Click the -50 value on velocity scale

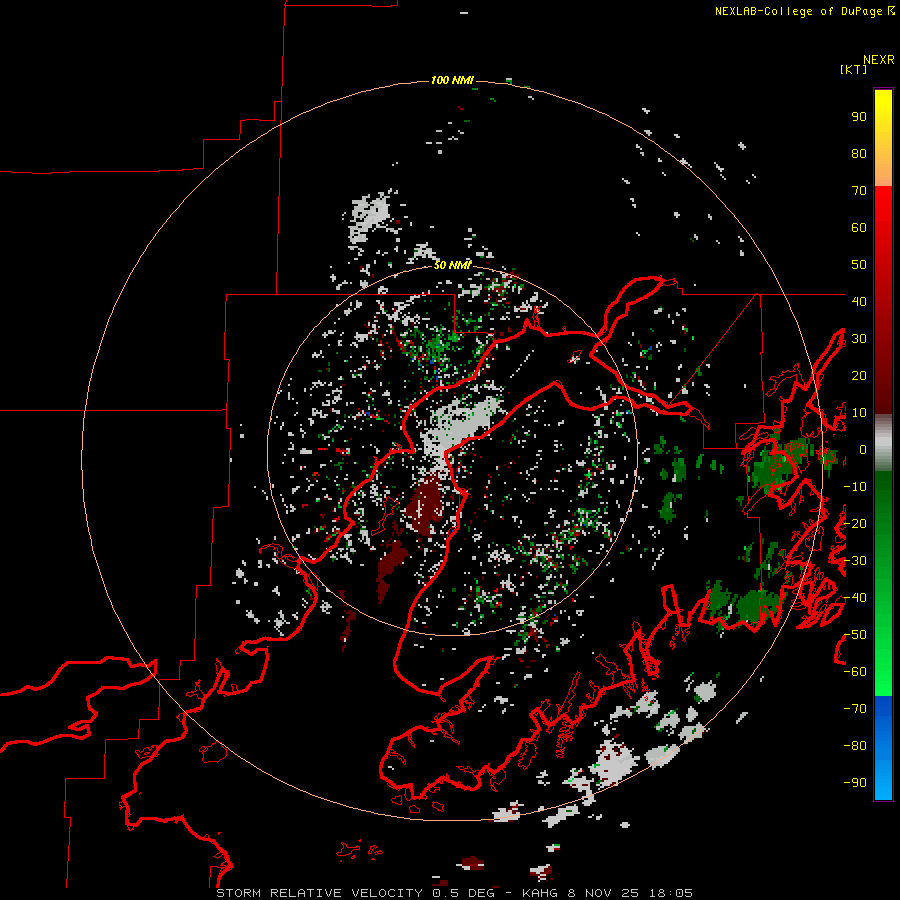pyautogui.click(x=855, y=635)
